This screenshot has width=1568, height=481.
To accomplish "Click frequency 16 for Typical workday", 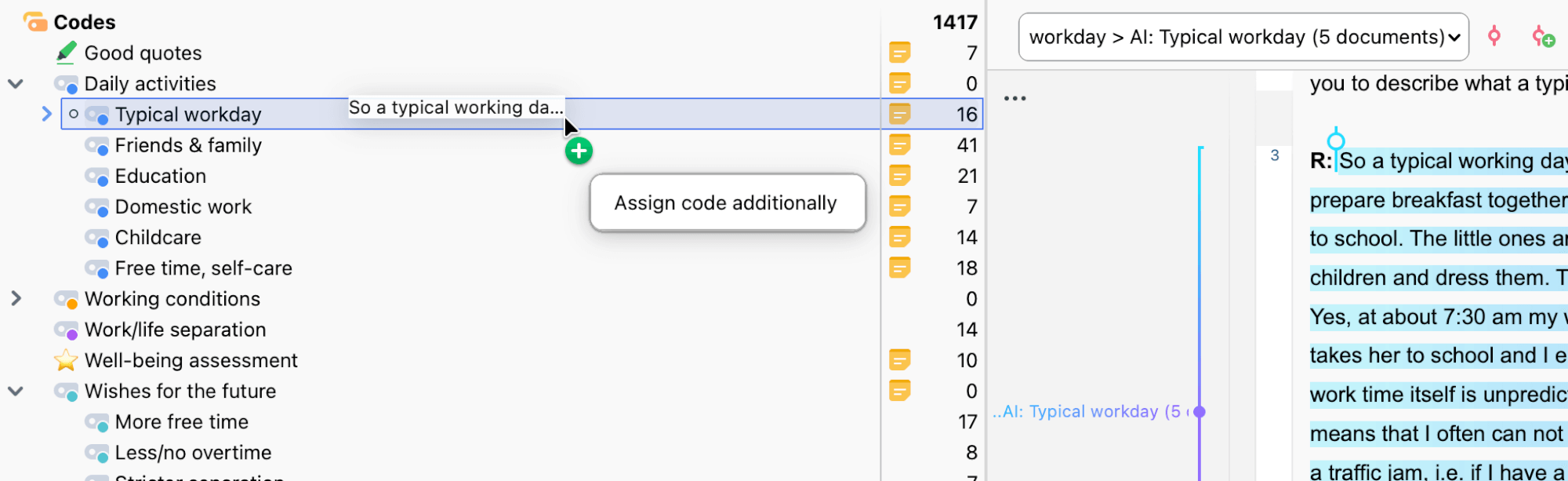I will [x=967, y=115].
